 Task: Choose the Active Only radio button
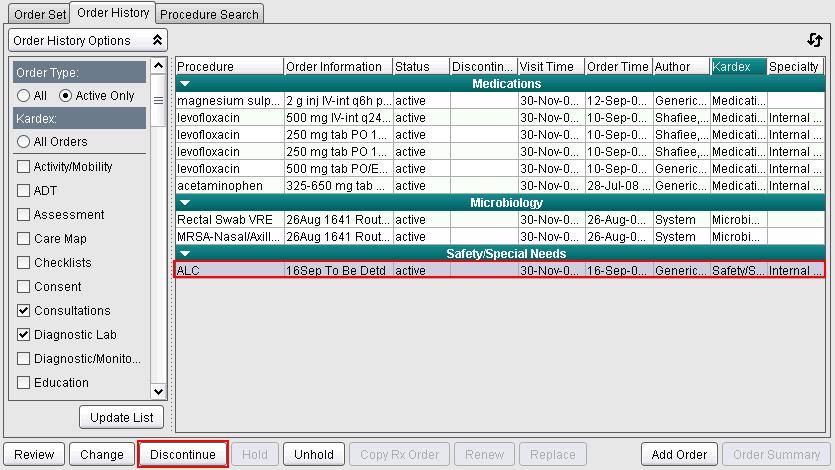65,96
